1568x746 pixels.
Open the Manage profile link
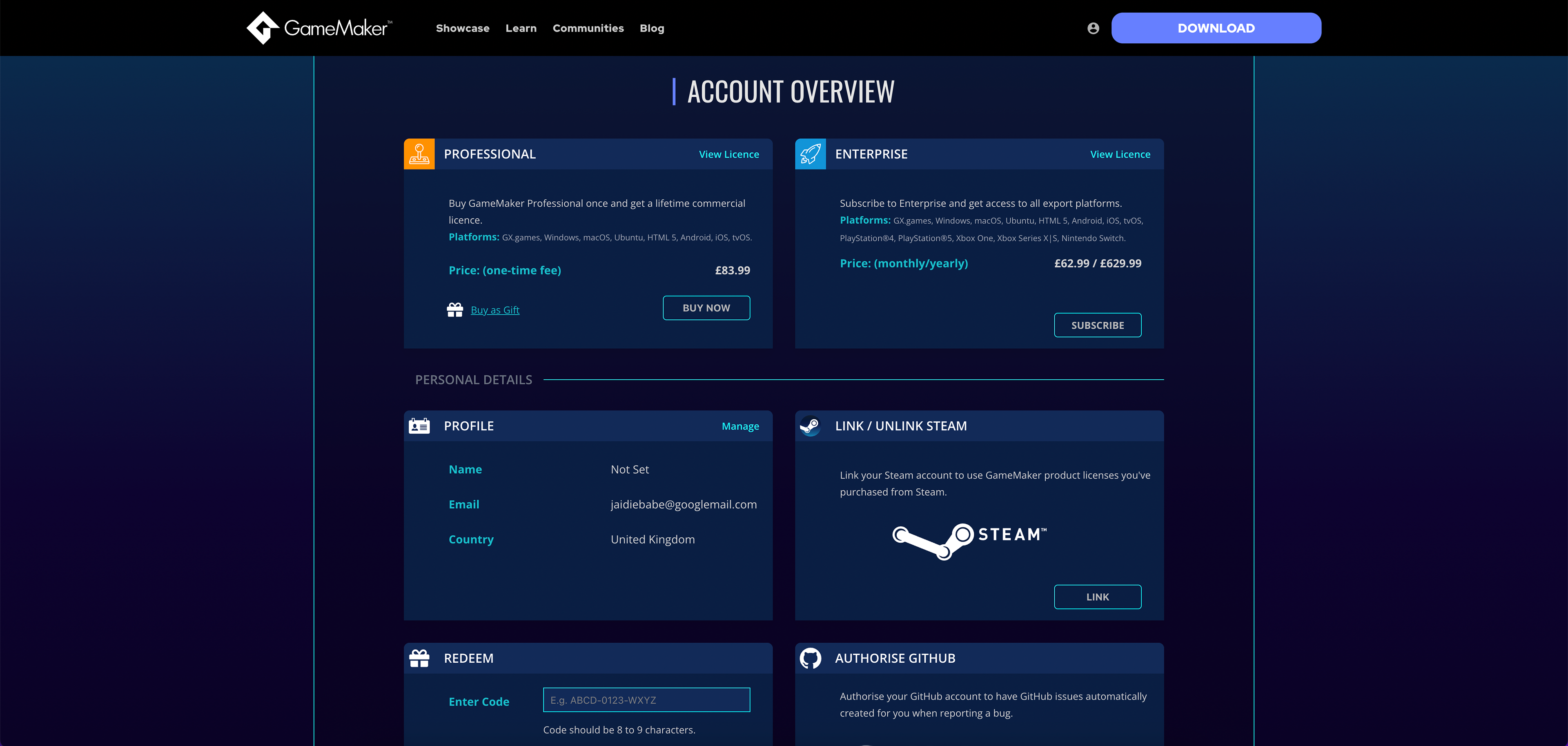click(x=740, y=426)
